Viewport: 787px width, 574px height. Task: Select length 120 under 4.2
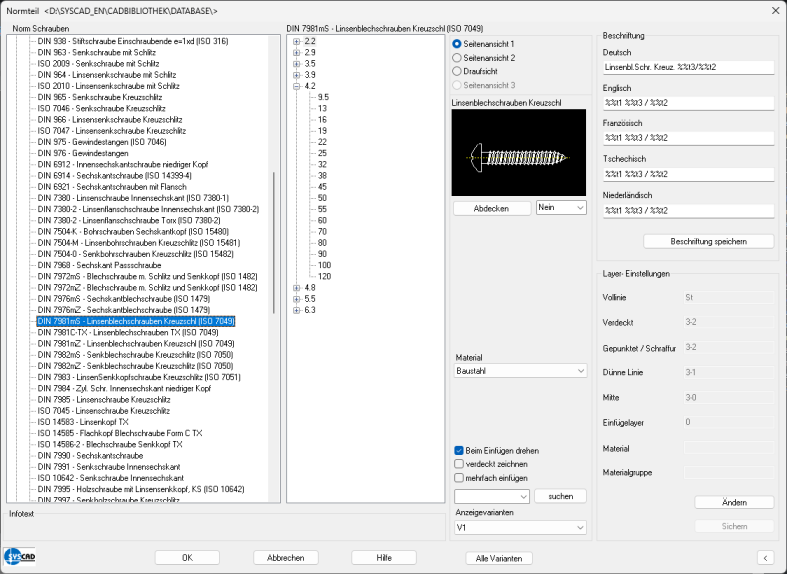click(x=324, y=276)
